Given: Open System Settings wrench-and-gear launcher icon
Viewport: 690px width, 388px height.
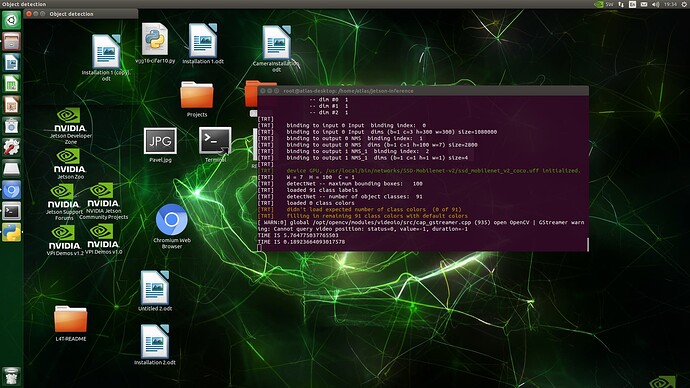Looking at the screenshot, I should click(x=11, y=147).
